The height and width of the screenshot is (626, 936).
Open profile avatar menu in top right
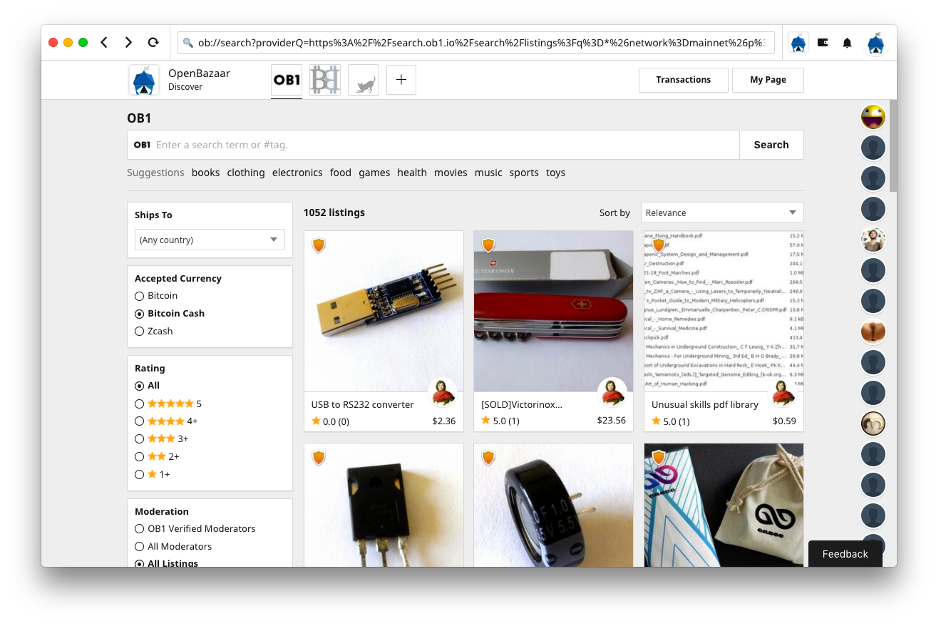(876, 43)
